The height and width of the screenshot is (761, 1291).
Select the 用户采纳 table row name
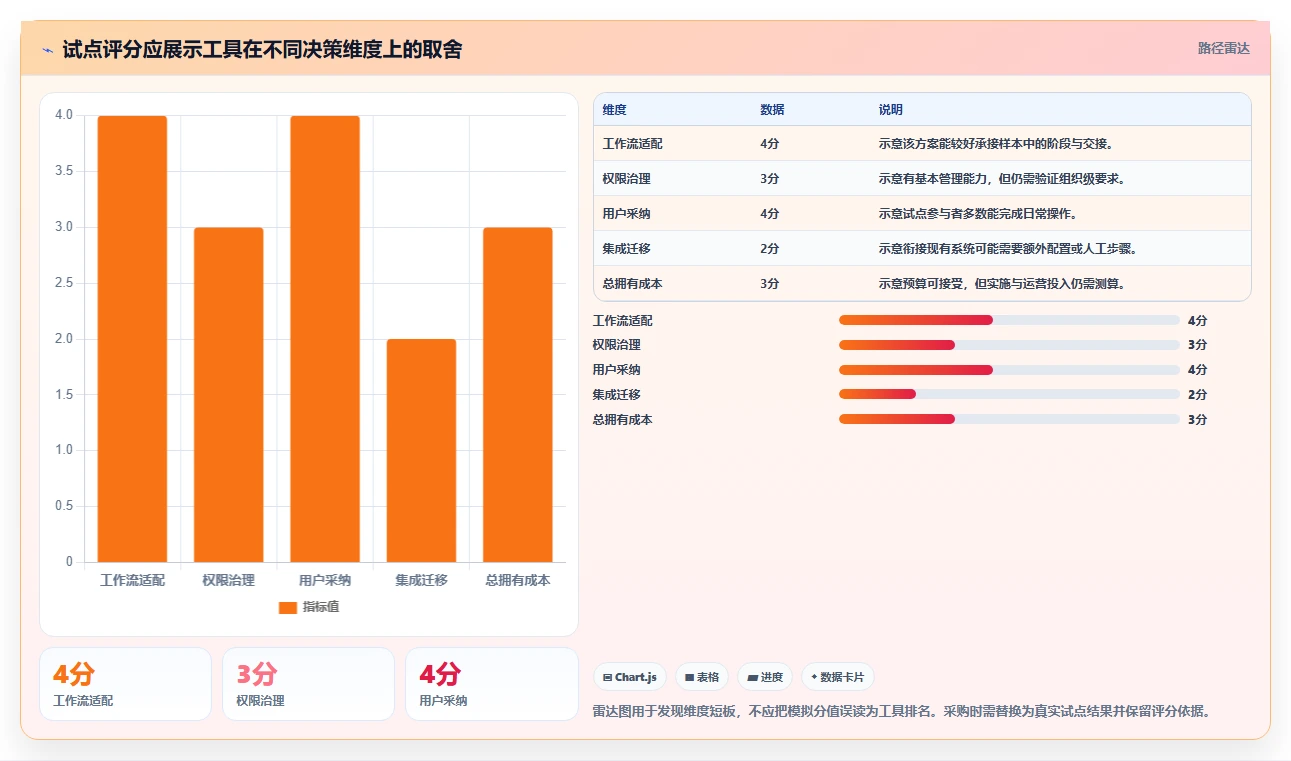[627, 214]
